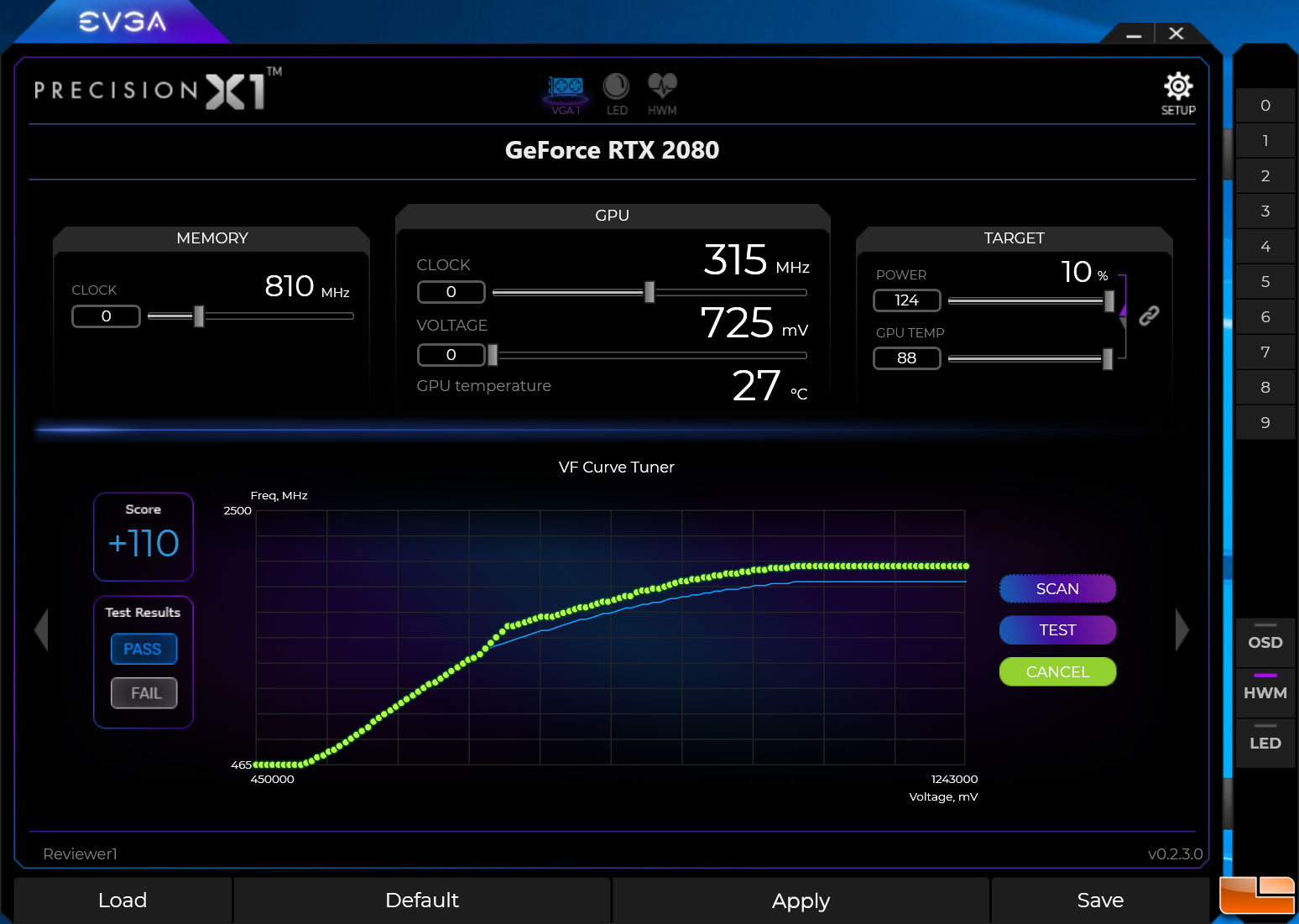Click the GPU CLOCK offset input field
Image resolution: width=1299 pixels, height=924 pixels.
tap(451, 292)
